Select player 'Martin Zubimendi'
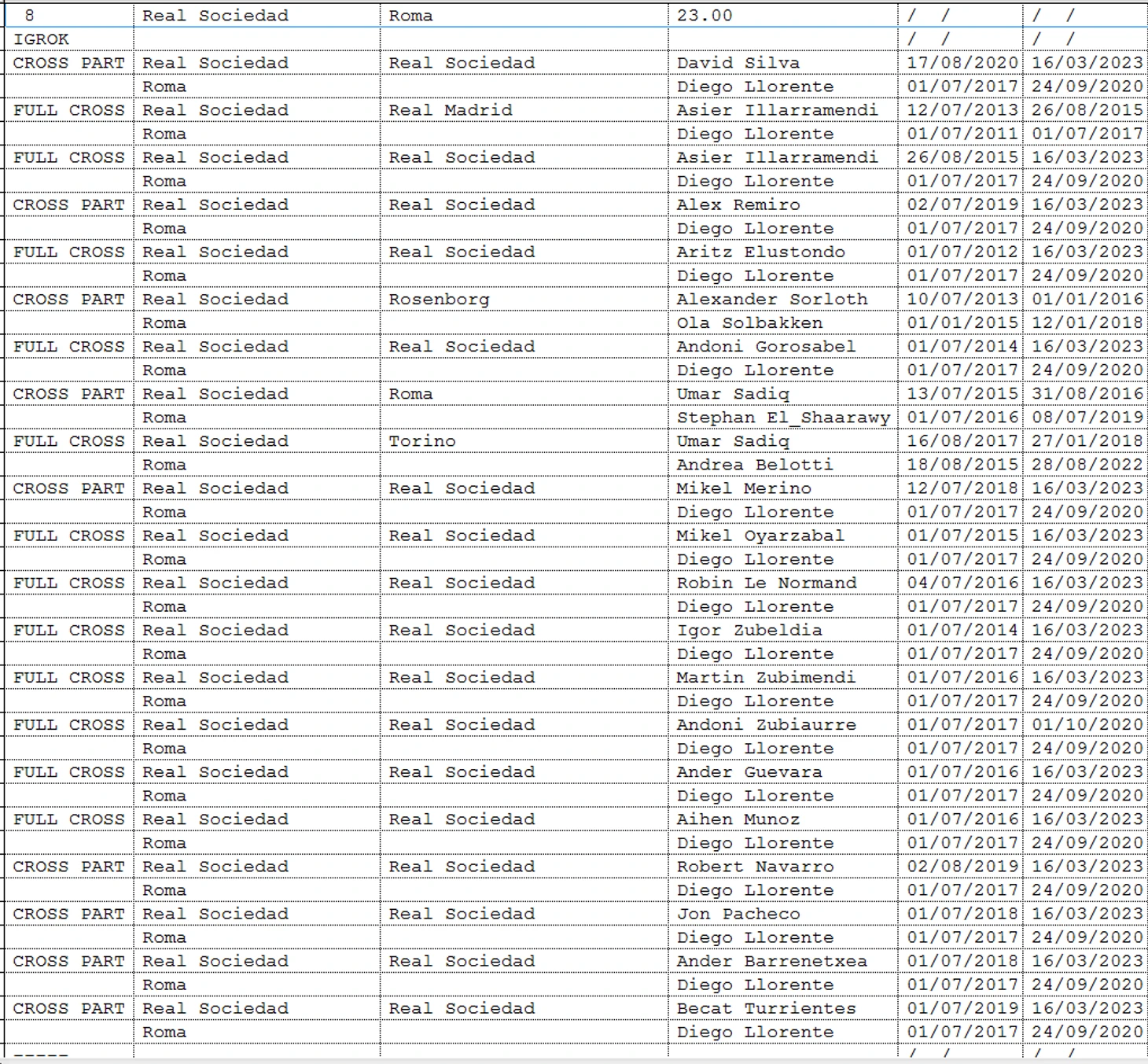1148x1064 pixels. [767, 677]
